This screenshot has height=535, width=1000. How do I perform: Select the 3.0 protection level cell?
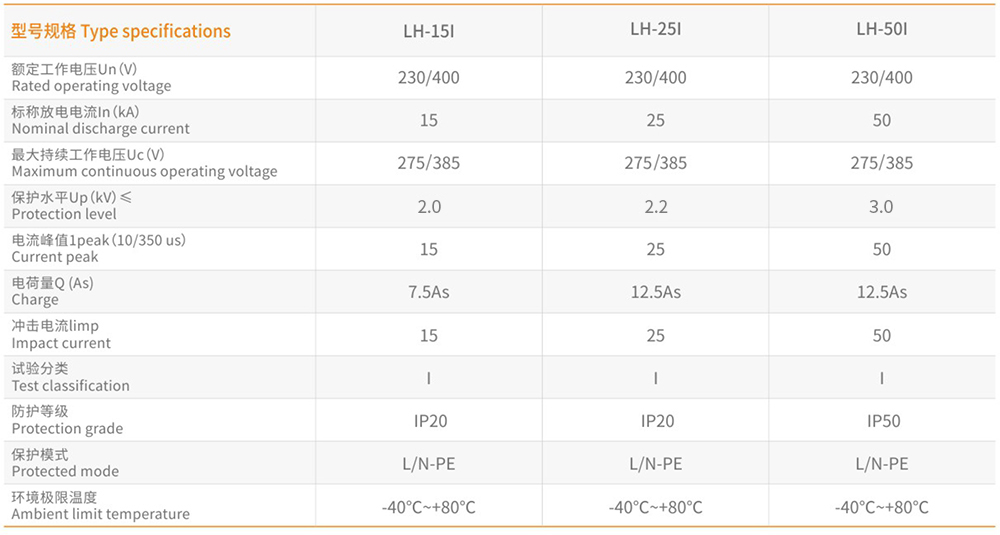pyautogui.click(x=881, y=207)
